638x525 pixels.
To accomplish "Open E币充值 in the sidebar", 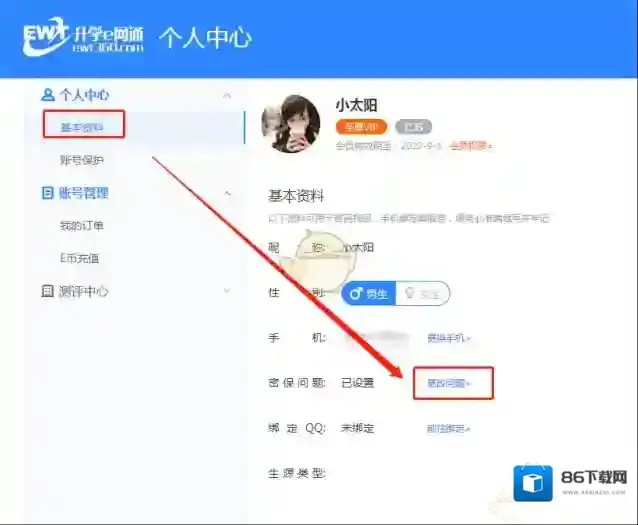I will [80, 258].
